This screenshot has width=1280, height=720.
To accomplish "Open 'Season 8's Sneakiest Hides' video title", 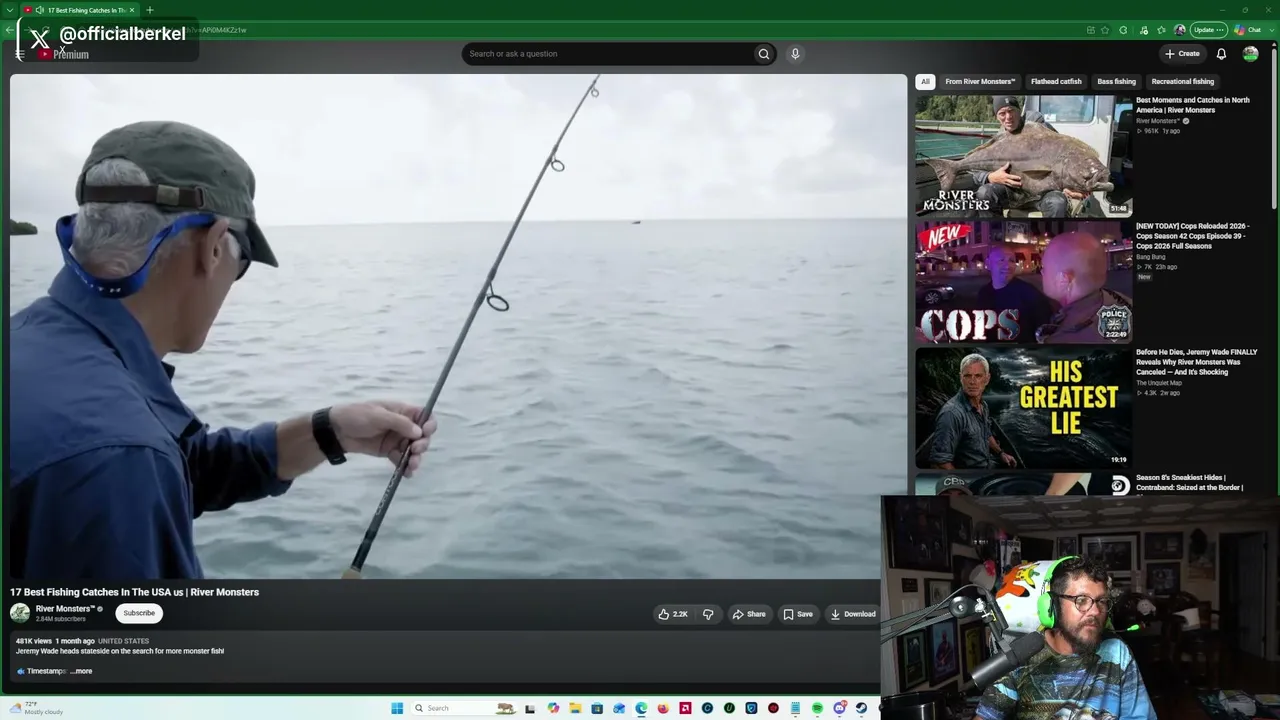I will pos(1189,483).
